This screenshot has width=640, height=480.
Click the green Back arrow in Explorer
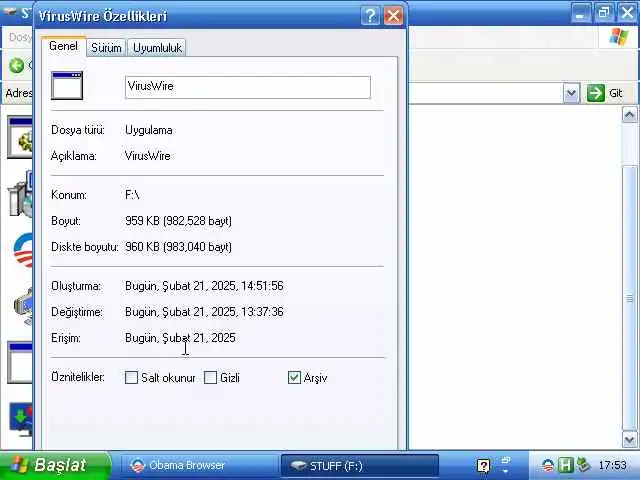[x=17, y=65]
